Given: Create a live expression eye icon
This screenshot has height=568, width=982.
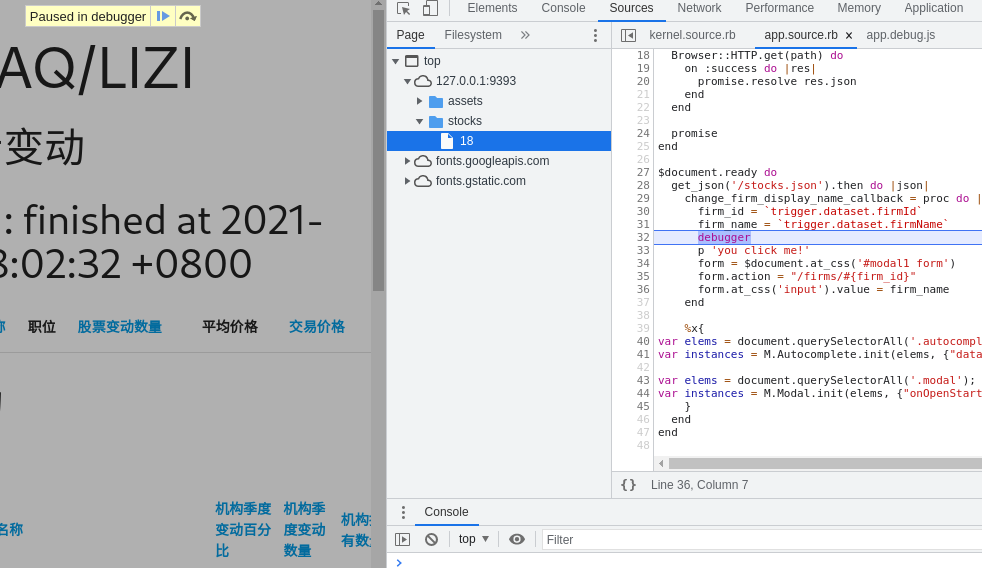Looking at the screenshot, I should click(x=517, y=539).
